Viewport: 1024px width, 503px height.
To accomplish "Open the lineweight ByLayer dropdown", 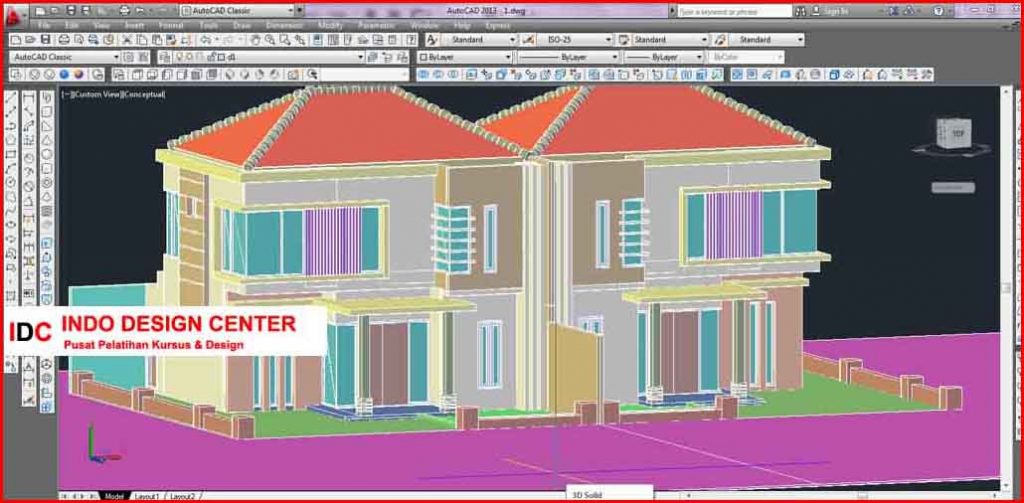I will click(x=699, y=57).
